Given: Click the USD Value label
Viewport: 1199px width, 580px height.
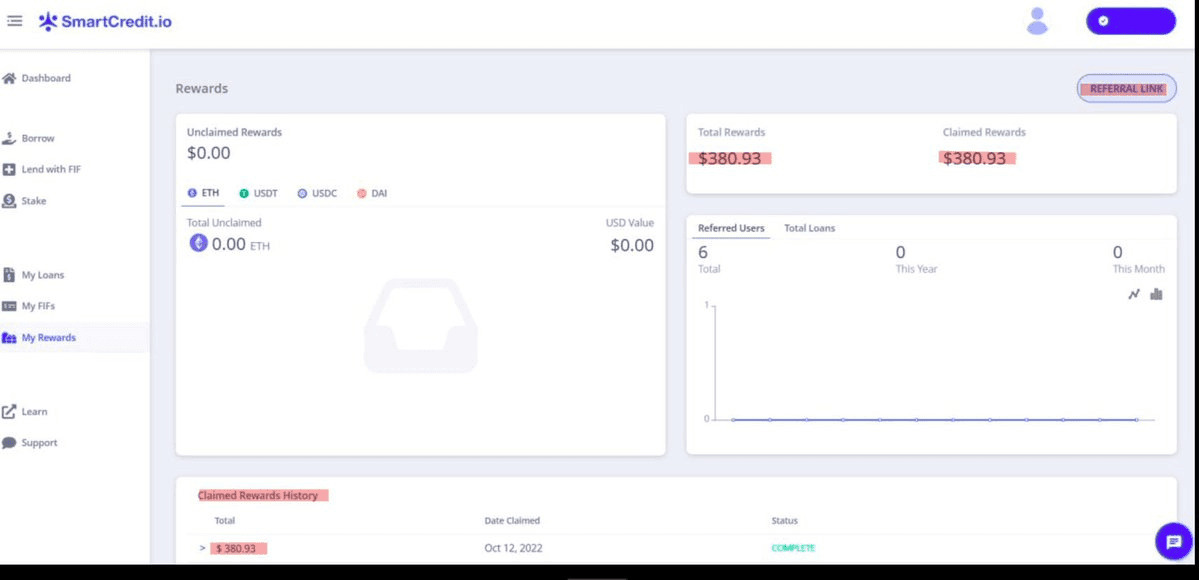Looking at the screenshot, I should pos(630,223).
